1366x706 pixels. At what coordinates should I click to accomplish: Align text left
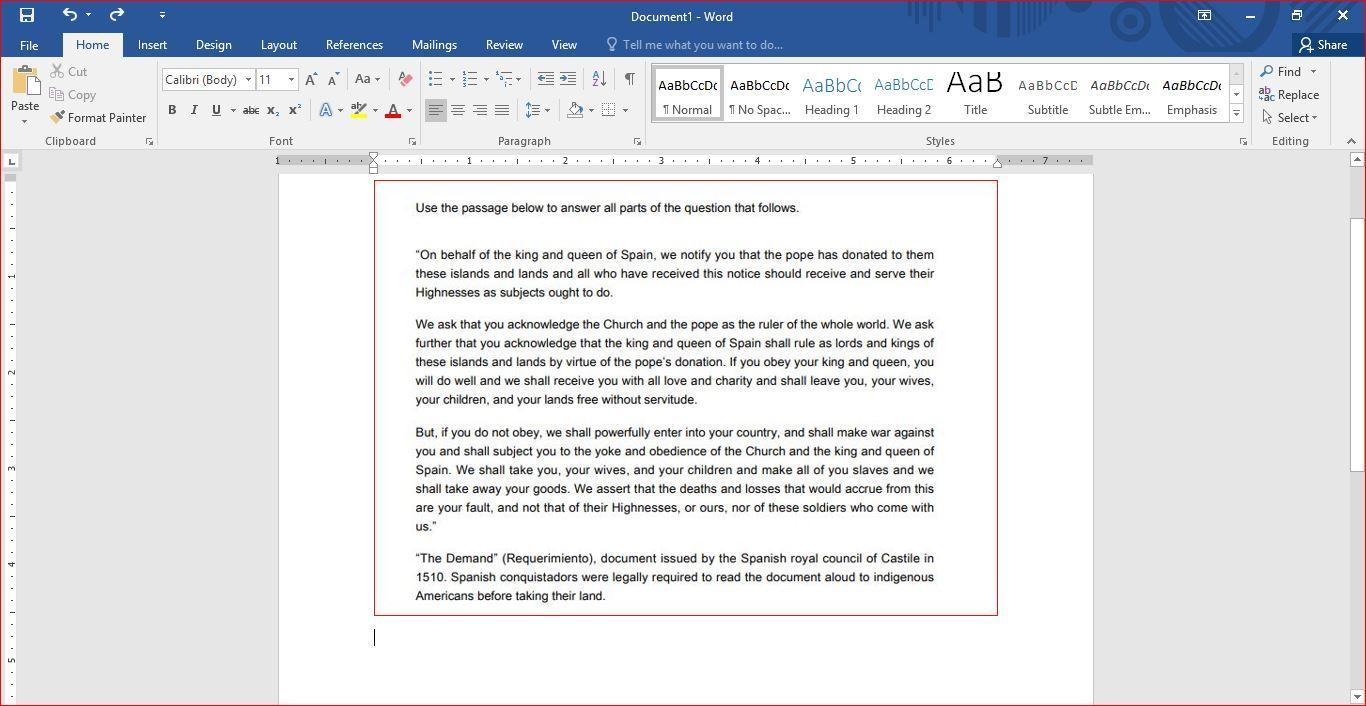[435, 110]
